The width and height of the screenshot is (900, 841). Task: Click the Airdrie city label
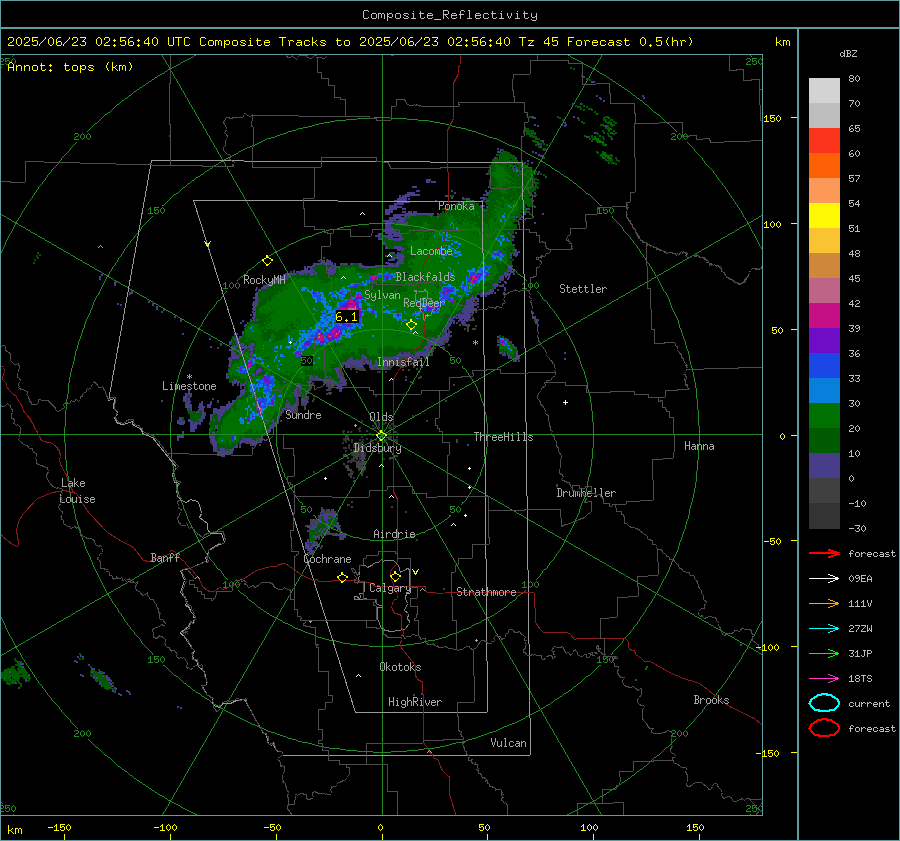[x=394, y=534]
